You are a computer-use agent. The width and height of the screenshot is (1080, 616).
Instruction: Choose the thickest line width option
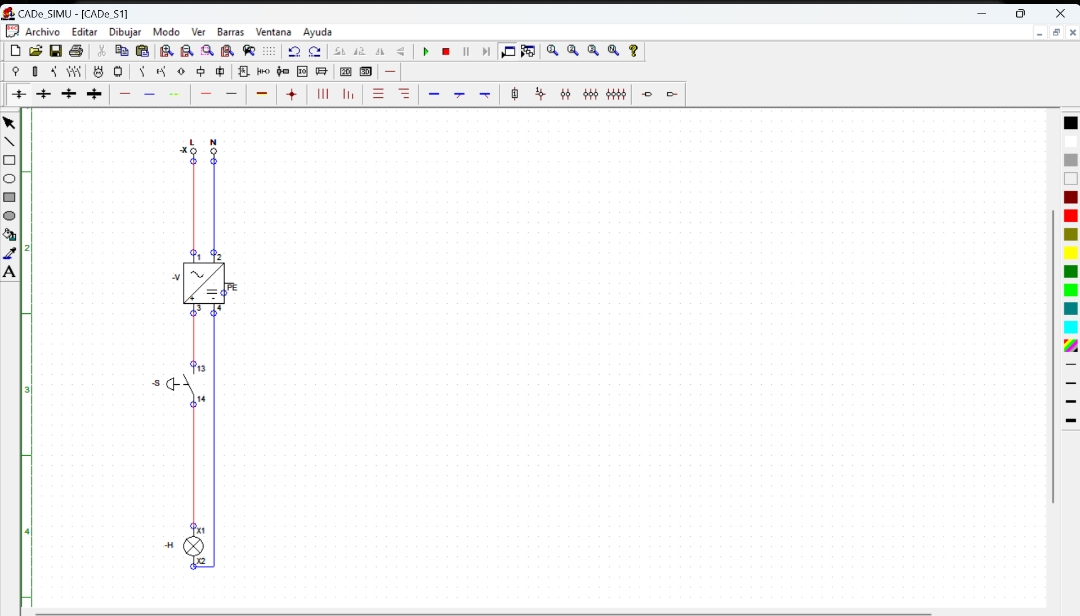pos(1070,420)
